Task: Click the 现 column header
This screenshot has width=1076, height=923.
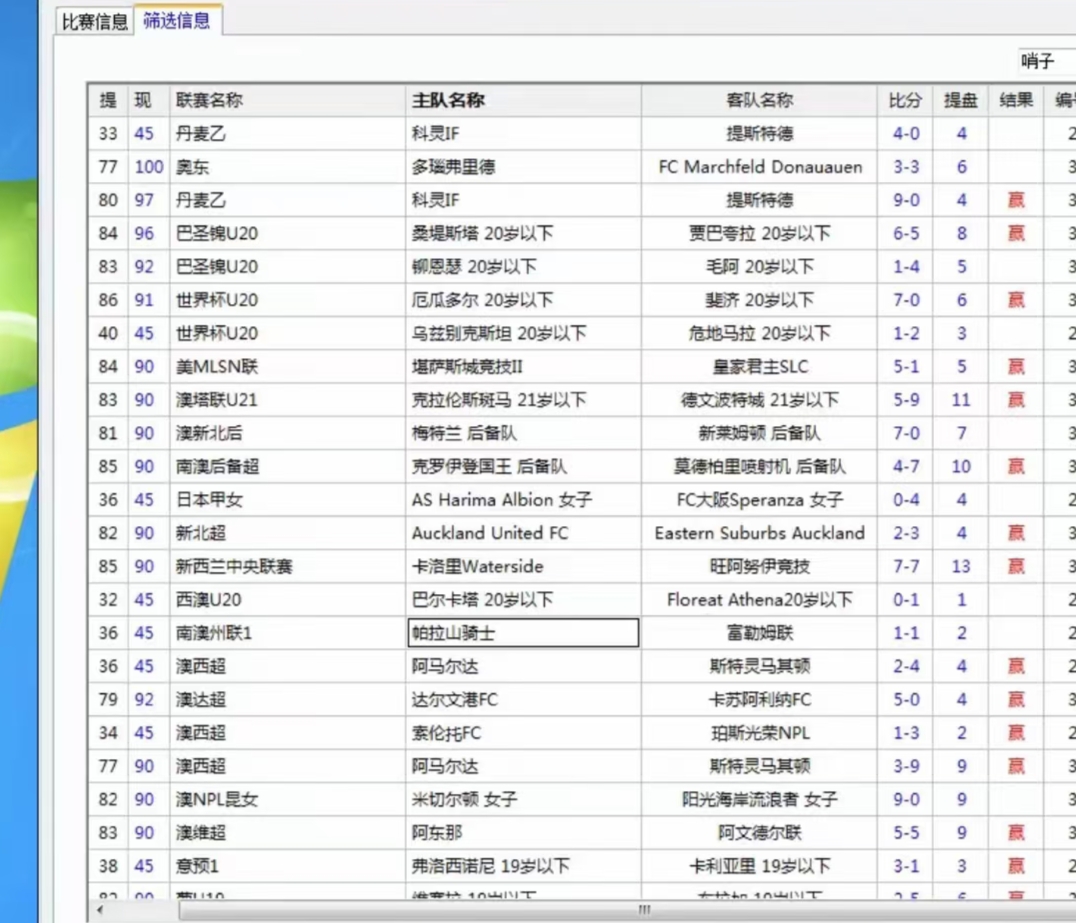Action: 144,100
